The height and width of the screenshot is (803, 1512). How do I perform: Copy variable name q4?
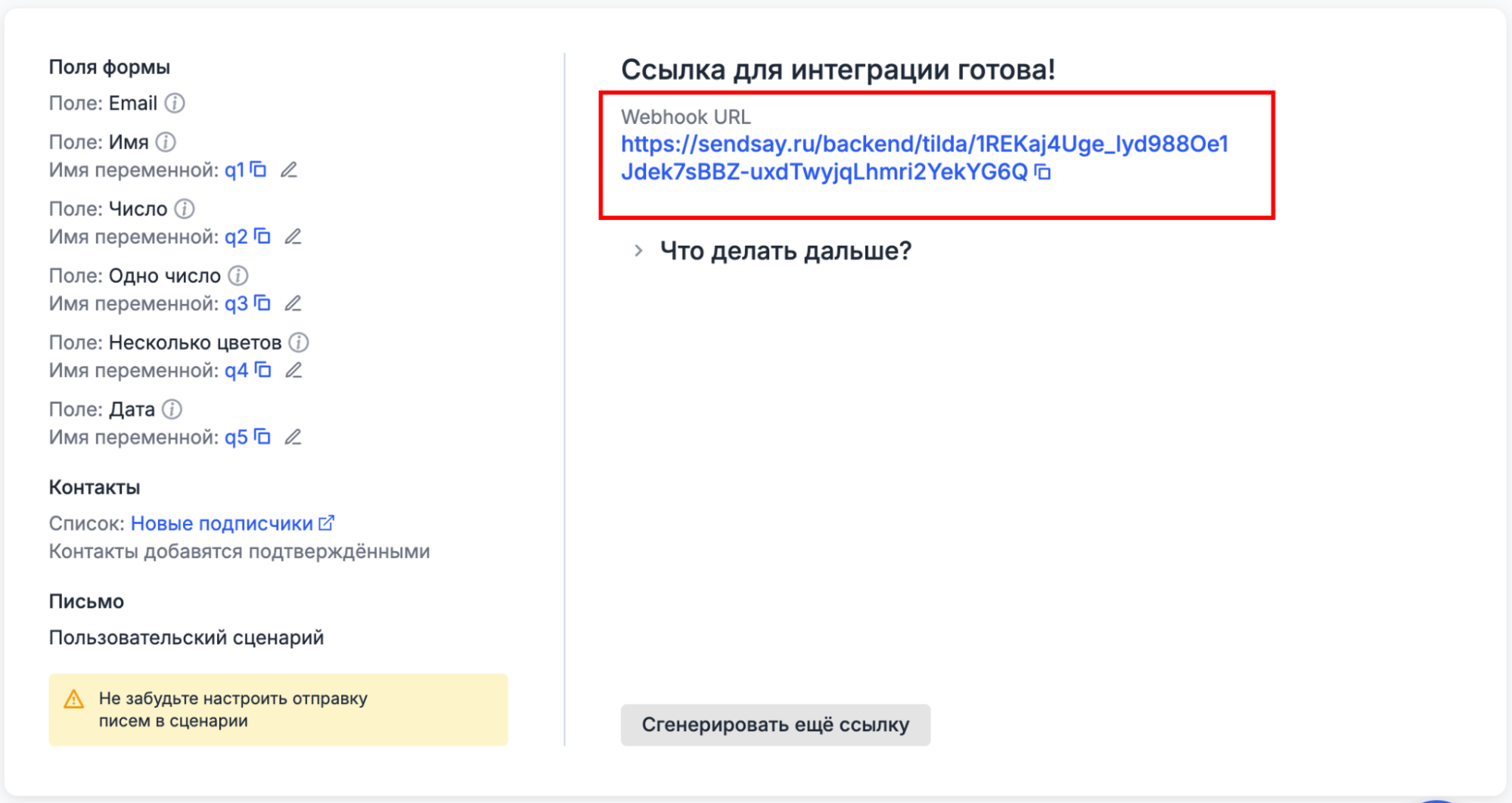tap(262, 370)
